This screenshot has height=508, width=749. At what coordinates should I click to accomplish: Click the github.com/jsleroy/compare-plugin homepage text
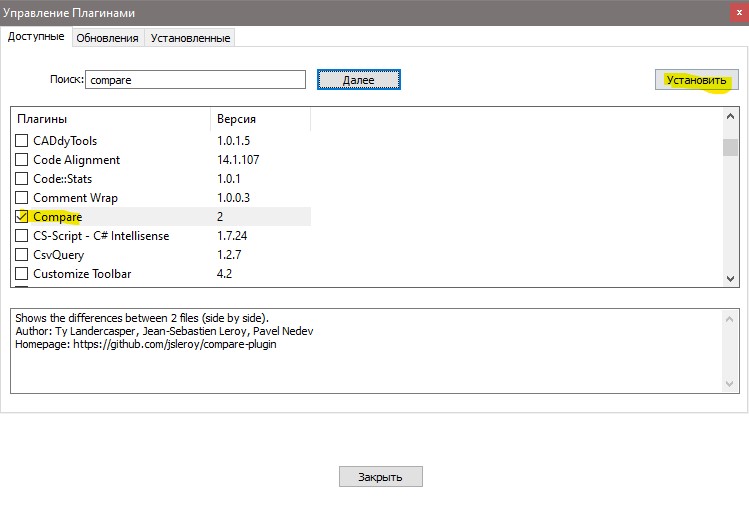point(175,345)
